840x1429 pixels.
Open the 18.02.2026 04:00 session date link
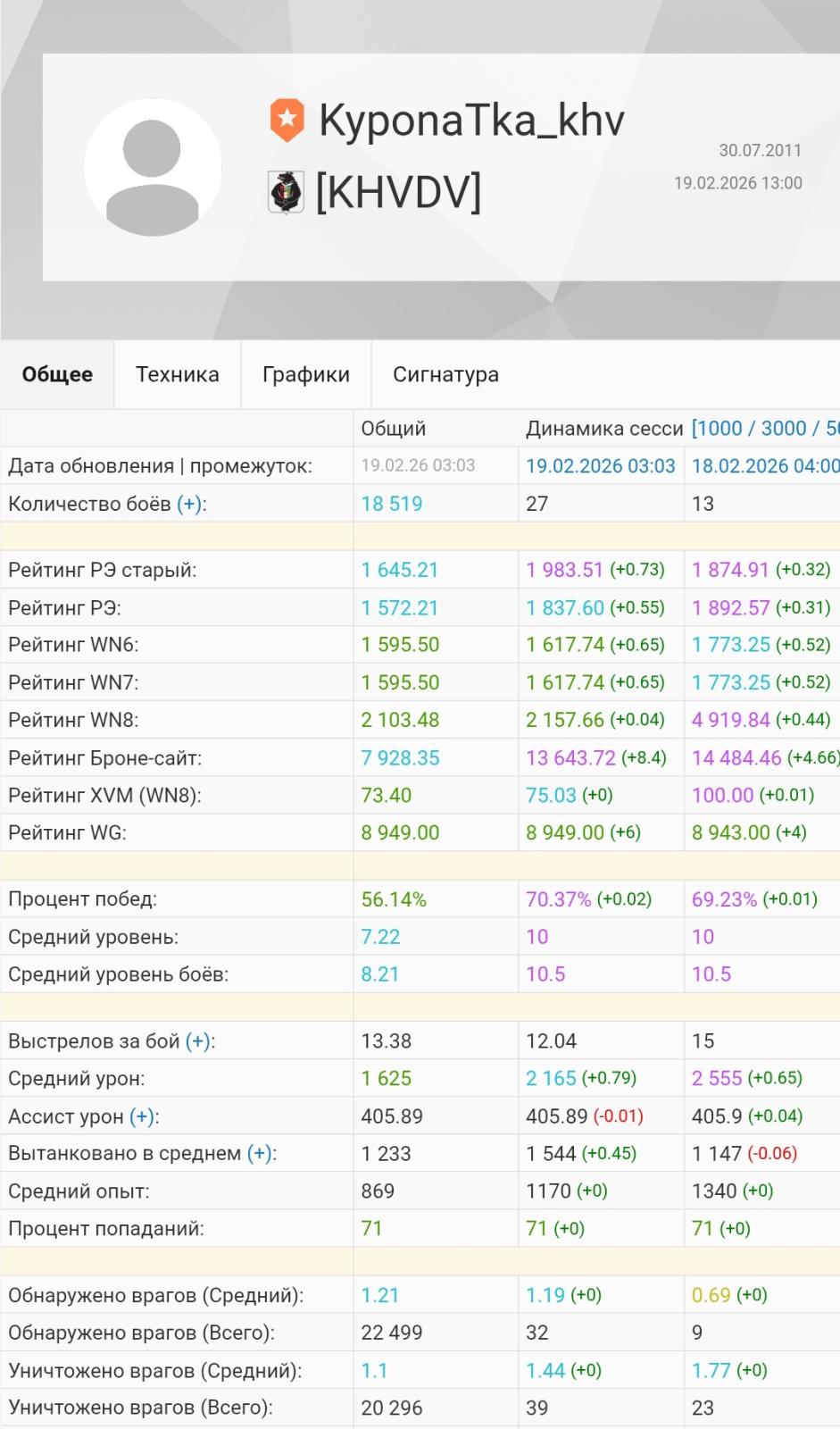pos(765,466)
